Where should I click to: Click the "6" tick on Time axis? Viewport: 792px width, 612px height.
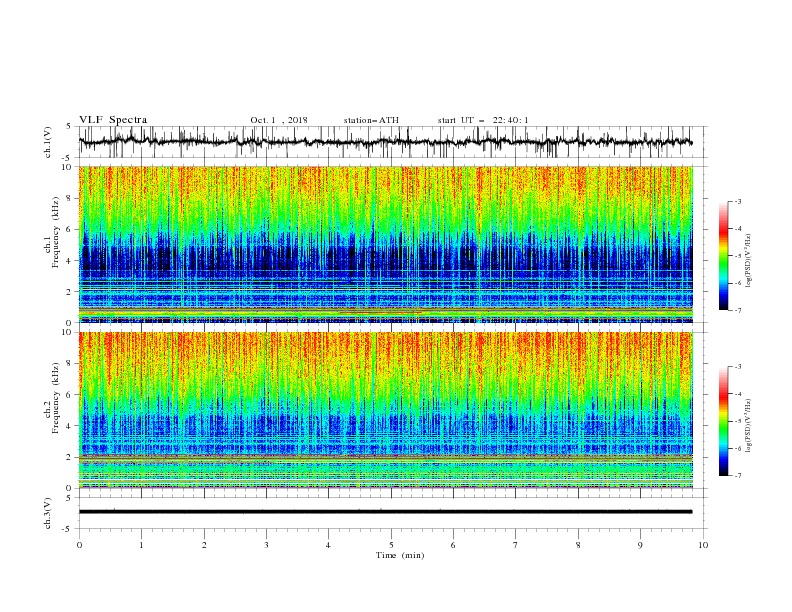[453, 545]
